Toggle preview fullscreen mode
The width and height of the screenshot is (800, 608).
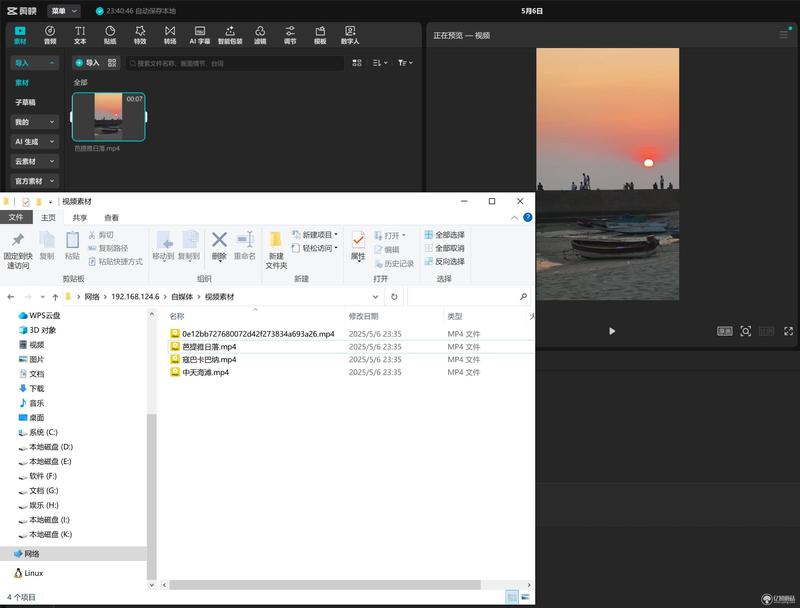(788, 331)
